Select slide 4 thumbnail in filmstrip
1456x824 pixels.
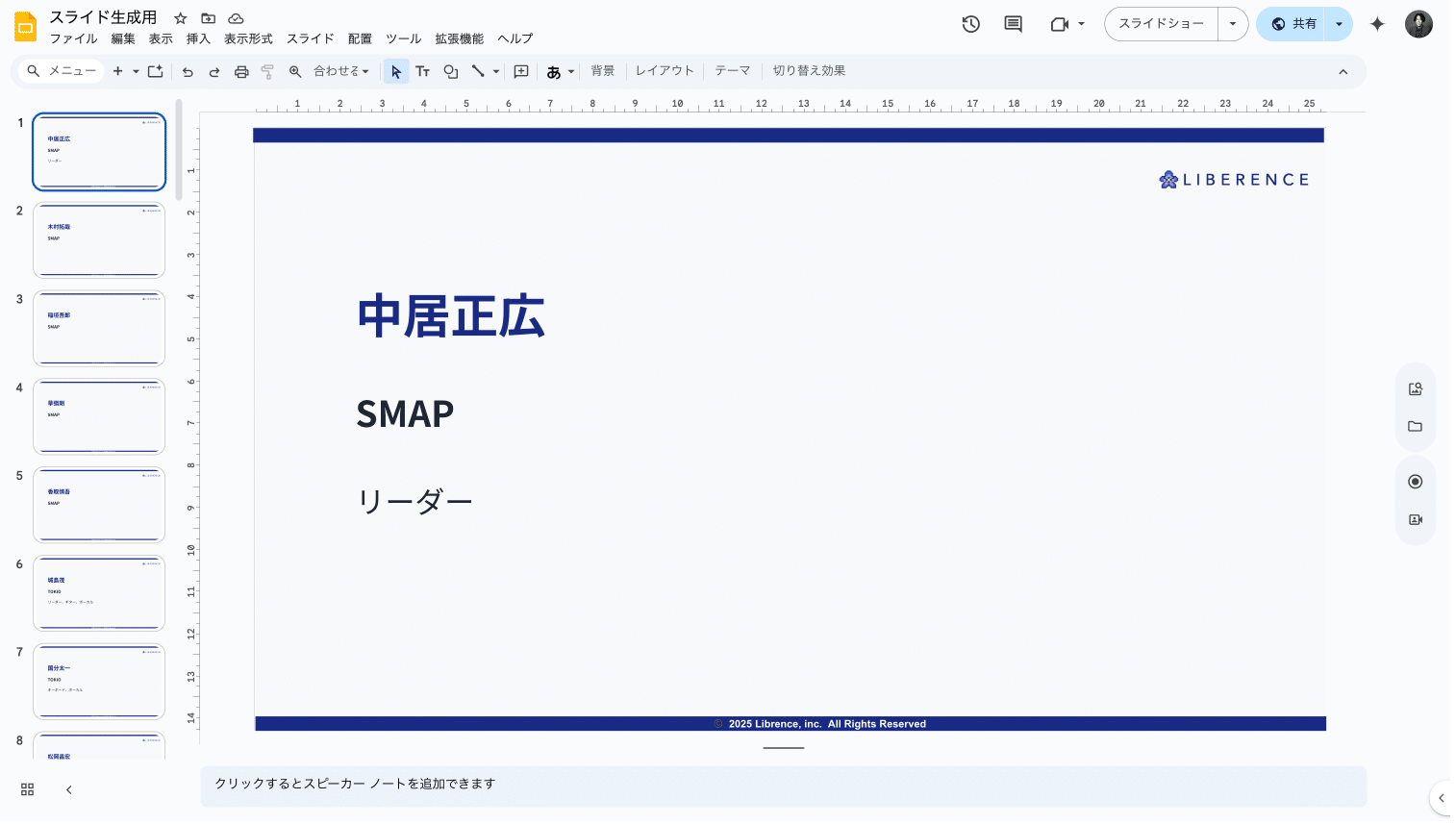click(x=99, y=416)
